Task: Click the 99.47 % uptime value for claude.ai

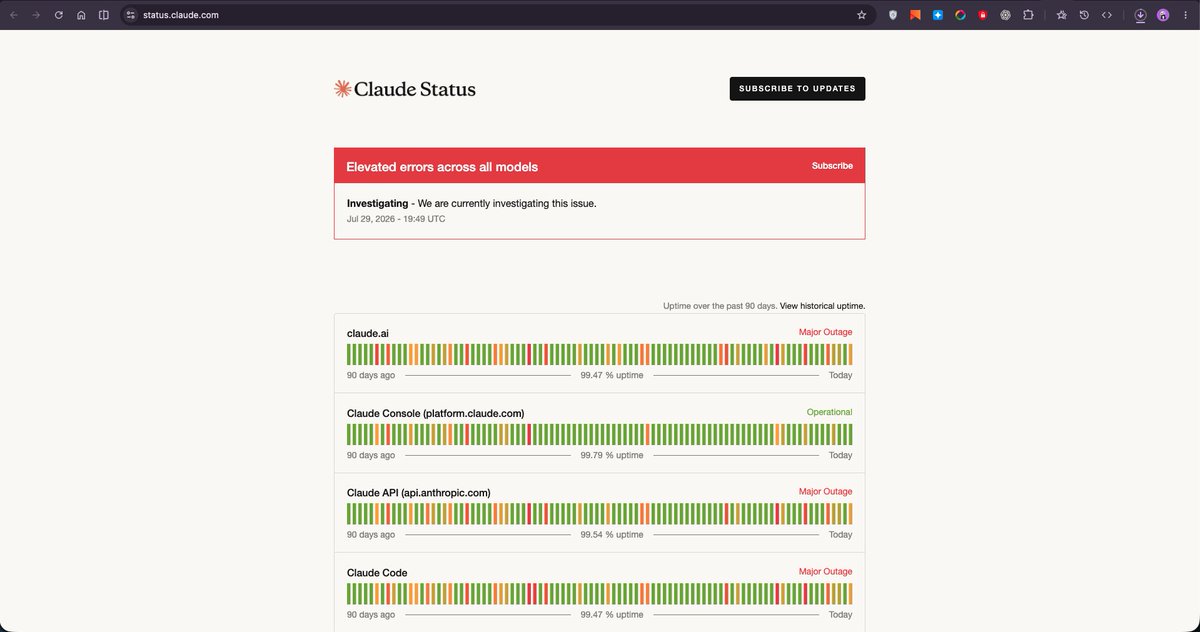Action: [x=612, y=375]
